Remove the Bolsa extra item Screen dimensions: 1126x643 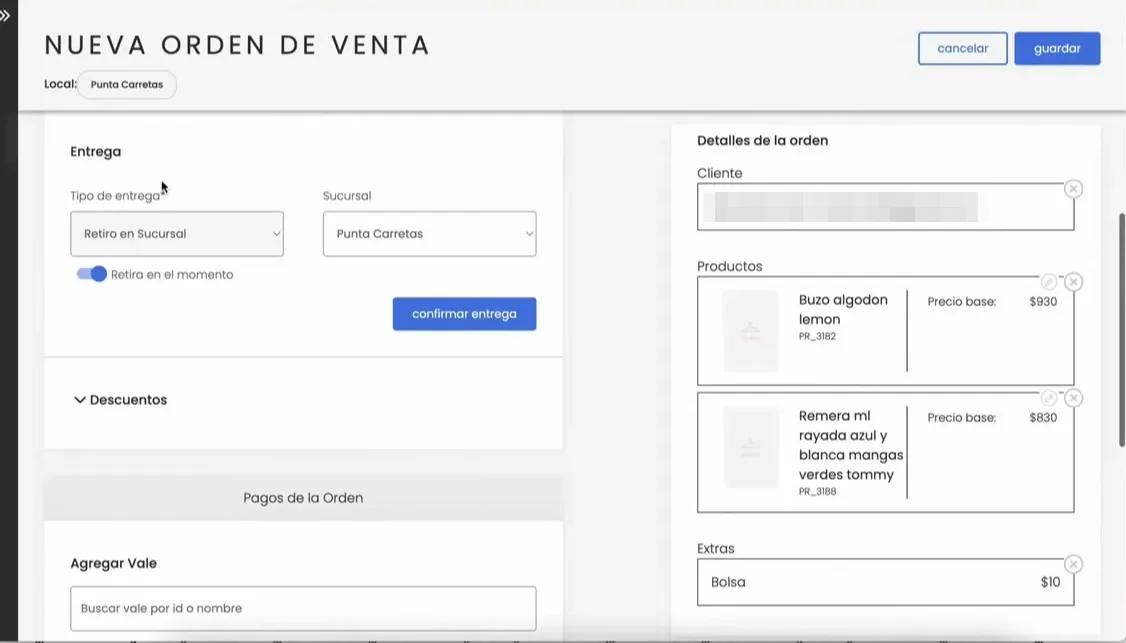coord(1073,564)
